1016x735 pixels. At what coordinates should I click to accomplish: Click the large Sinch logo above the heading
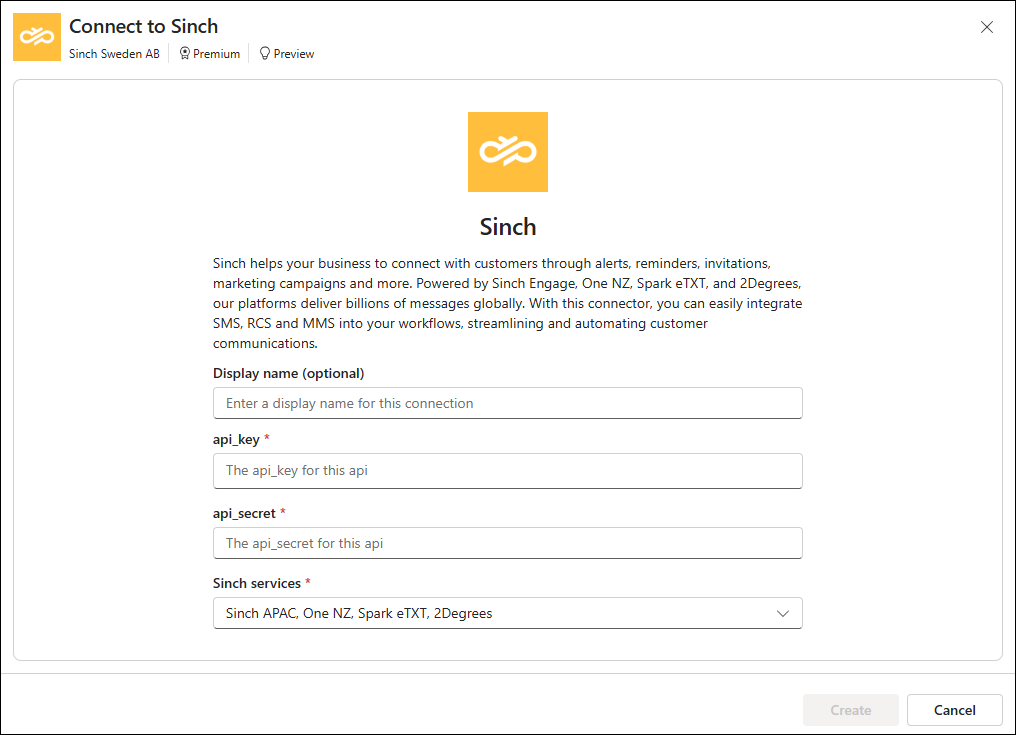[508, 152]
